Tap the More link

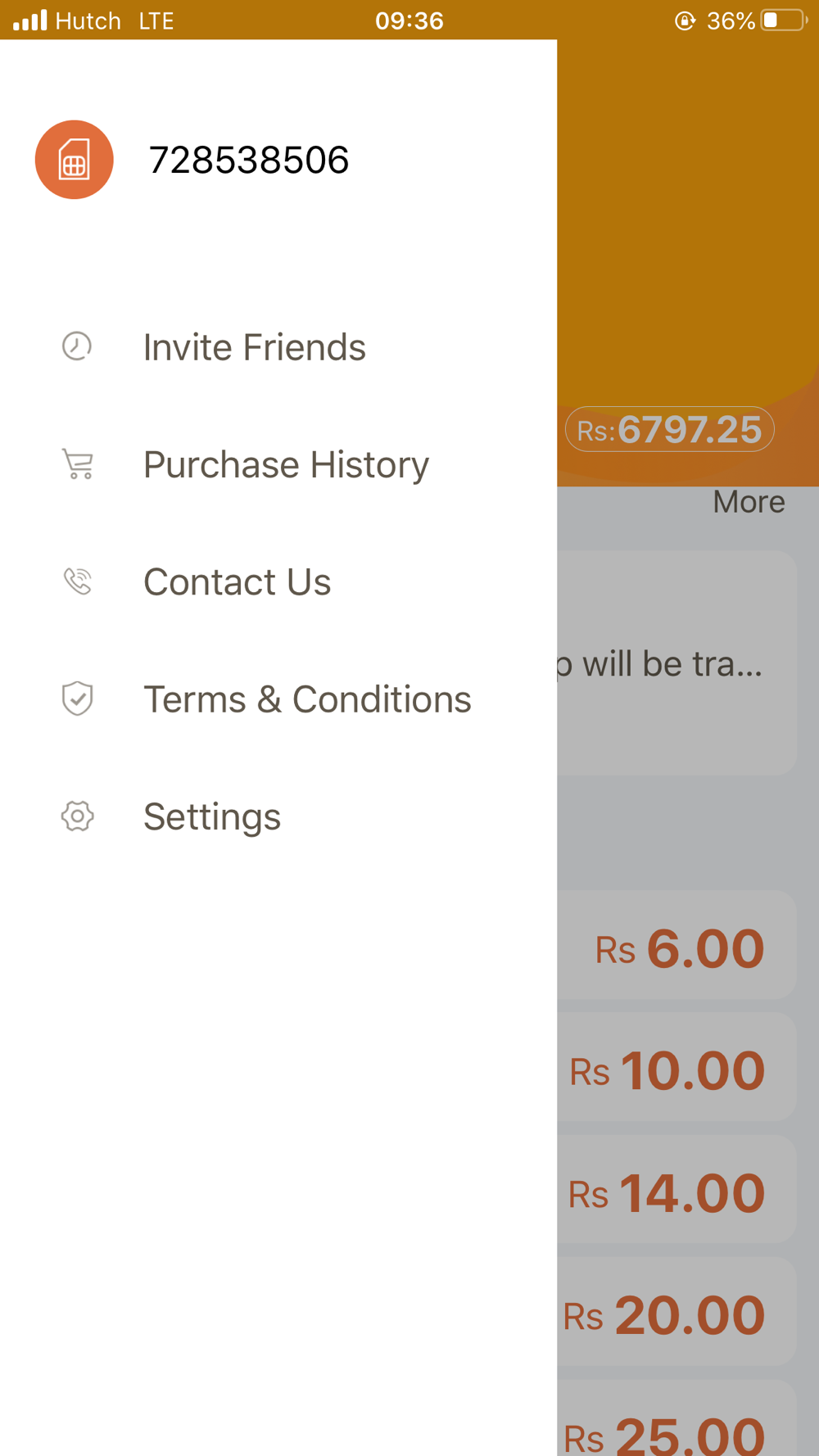click(x=748, y=501)
